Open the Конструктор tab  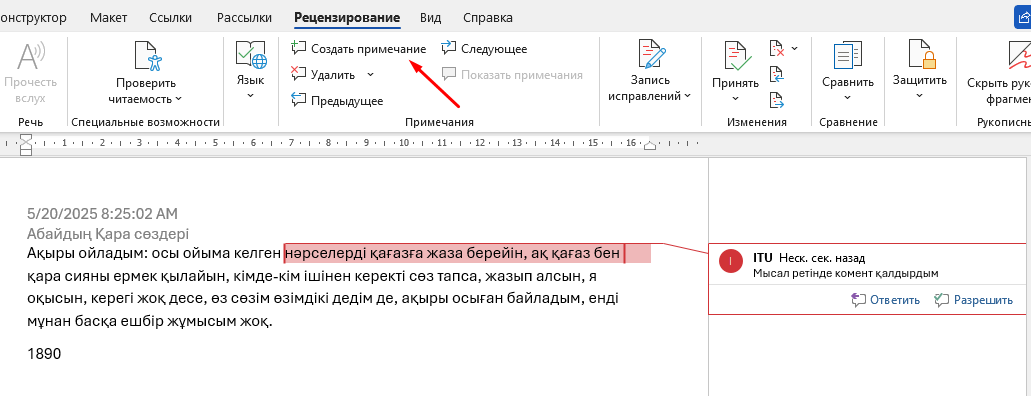[33, 18]
